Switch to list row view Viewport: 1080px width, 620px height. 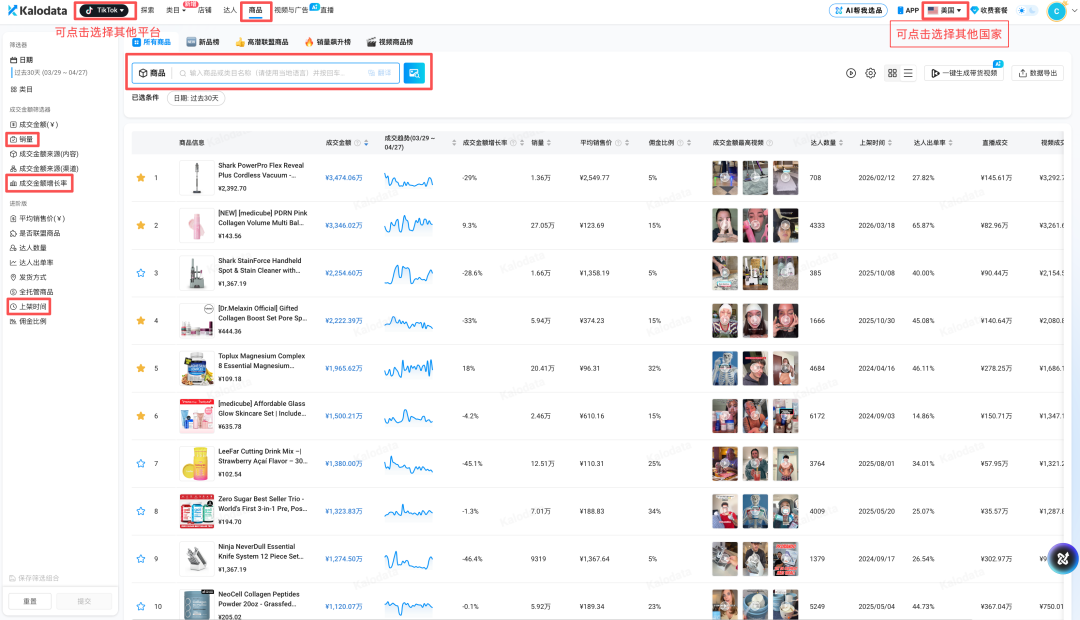[908, 73]
